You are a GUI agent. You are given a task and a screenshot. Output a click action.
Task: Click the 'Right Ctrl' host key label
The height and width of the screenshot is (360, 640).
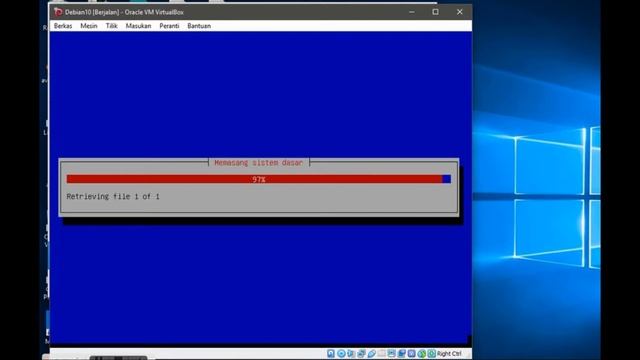click(449, 353)
